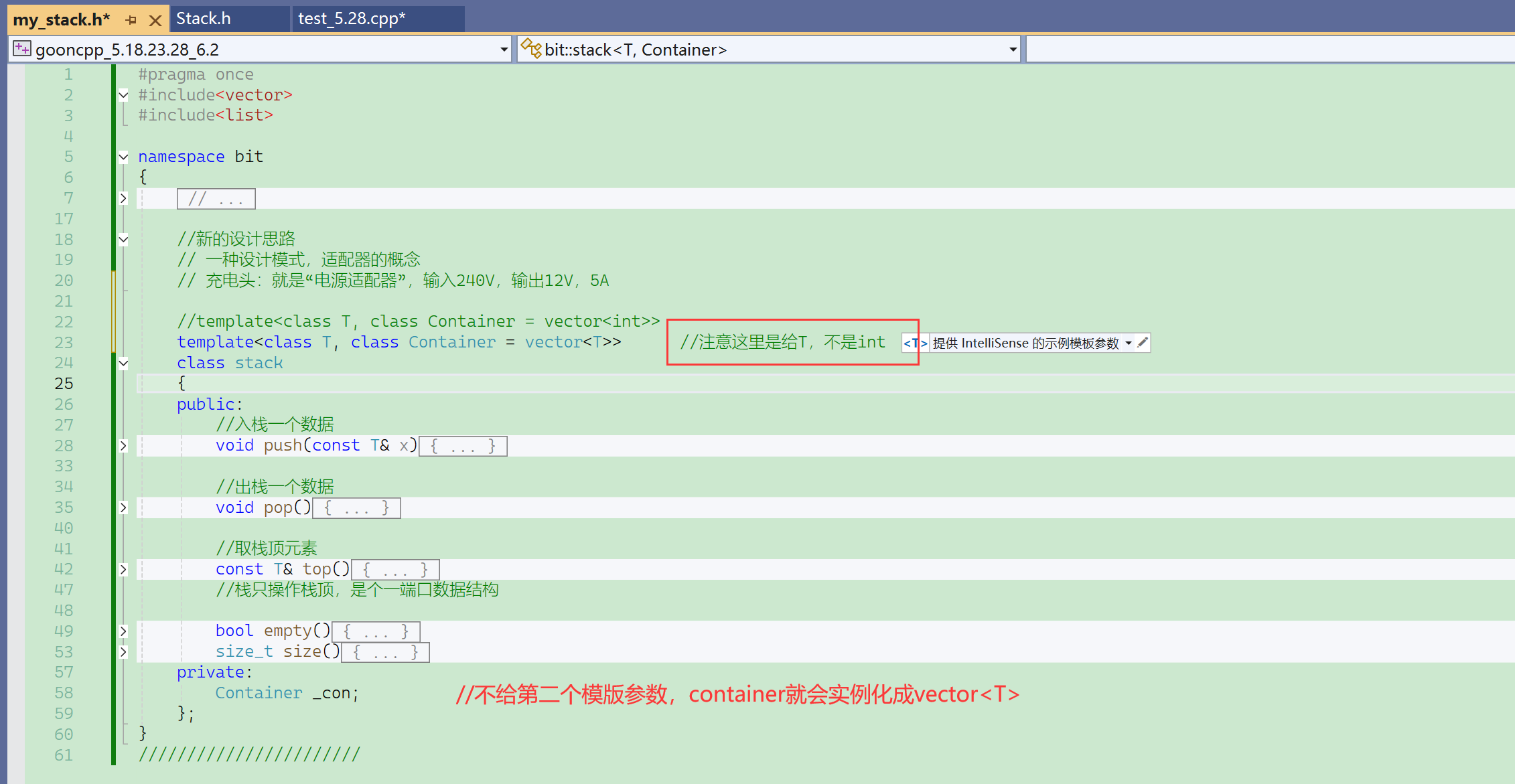Open the IntelliSense template parameter dropdown arrow

(1129, 343)
